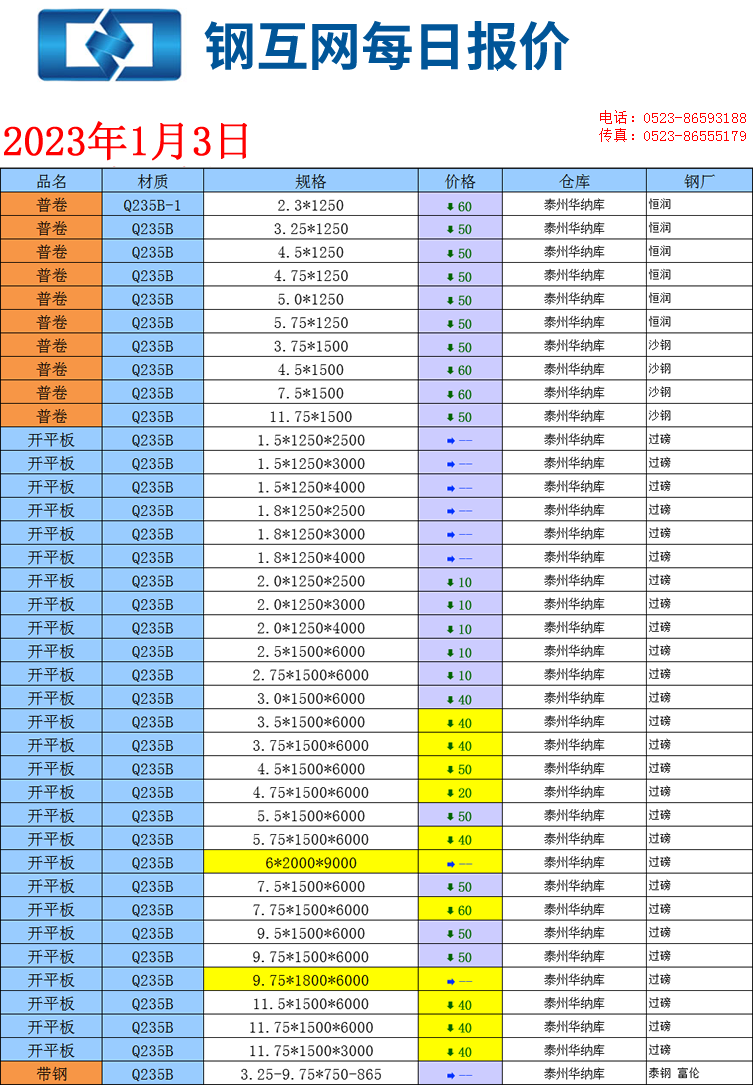
Task: Click the down arrow in the 9.75*1500*6000 price cell
Action: [x=450, y=958]
